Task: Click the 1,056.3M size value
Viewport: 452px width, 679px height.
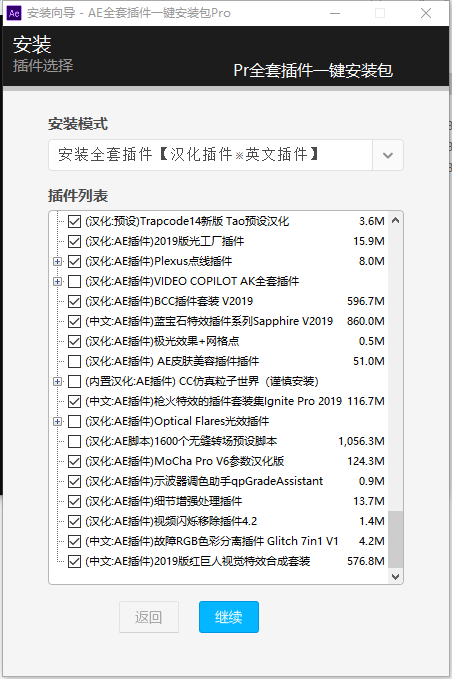Action: 362,441
